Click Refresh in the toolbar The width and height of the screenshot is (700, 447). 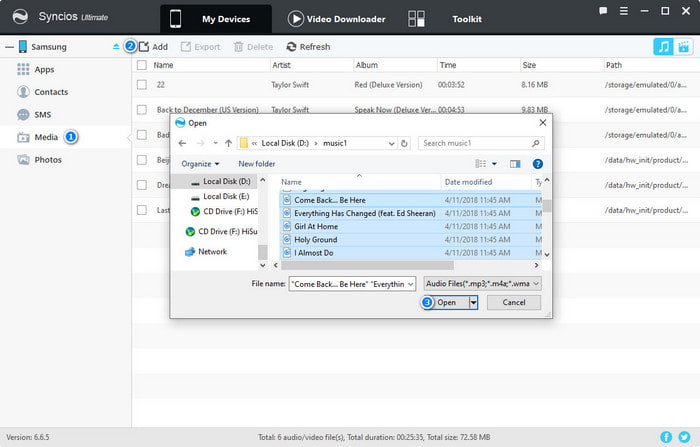point(308,46)
